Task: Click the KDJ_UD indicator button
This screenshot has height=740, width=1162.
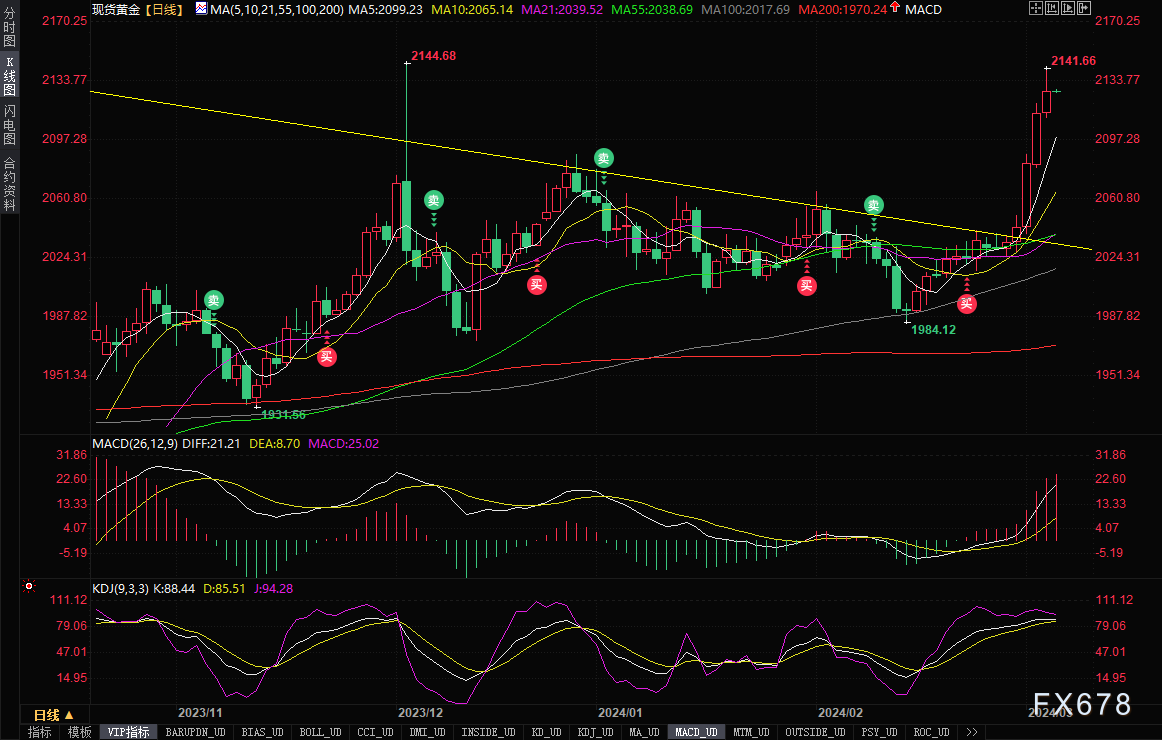Action: 597,732
